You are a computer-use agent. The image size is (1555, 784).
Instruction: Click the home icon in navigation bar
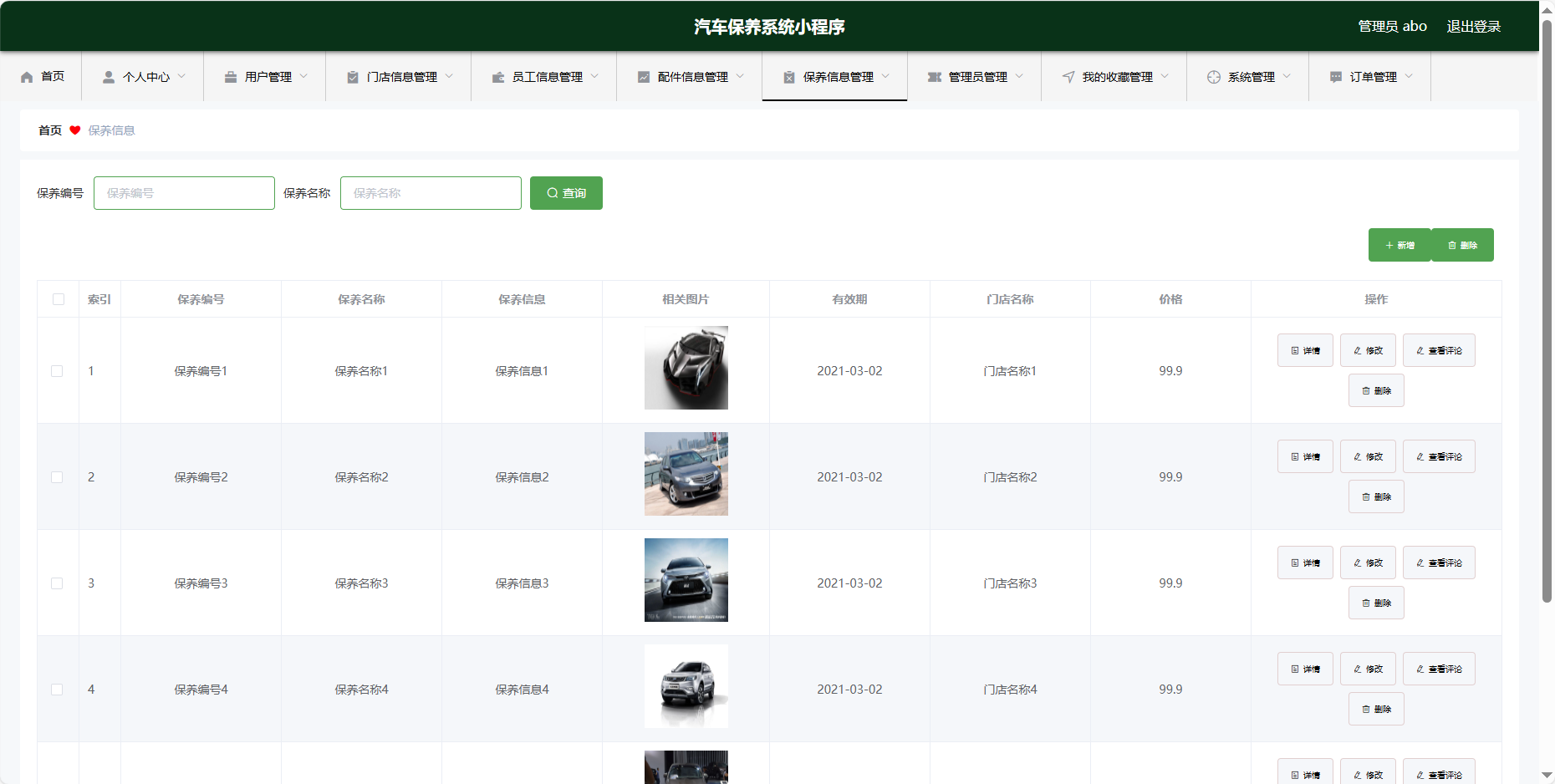[27, 77]
